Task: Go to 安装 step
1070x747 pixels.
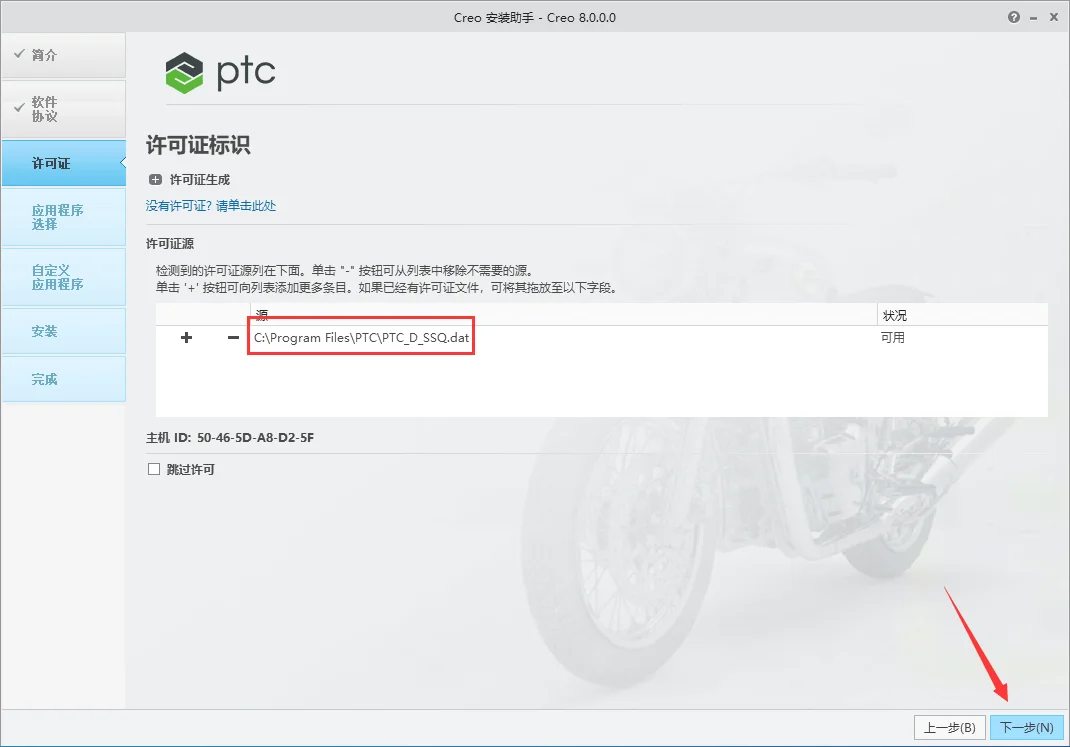Action: (63, 331)
